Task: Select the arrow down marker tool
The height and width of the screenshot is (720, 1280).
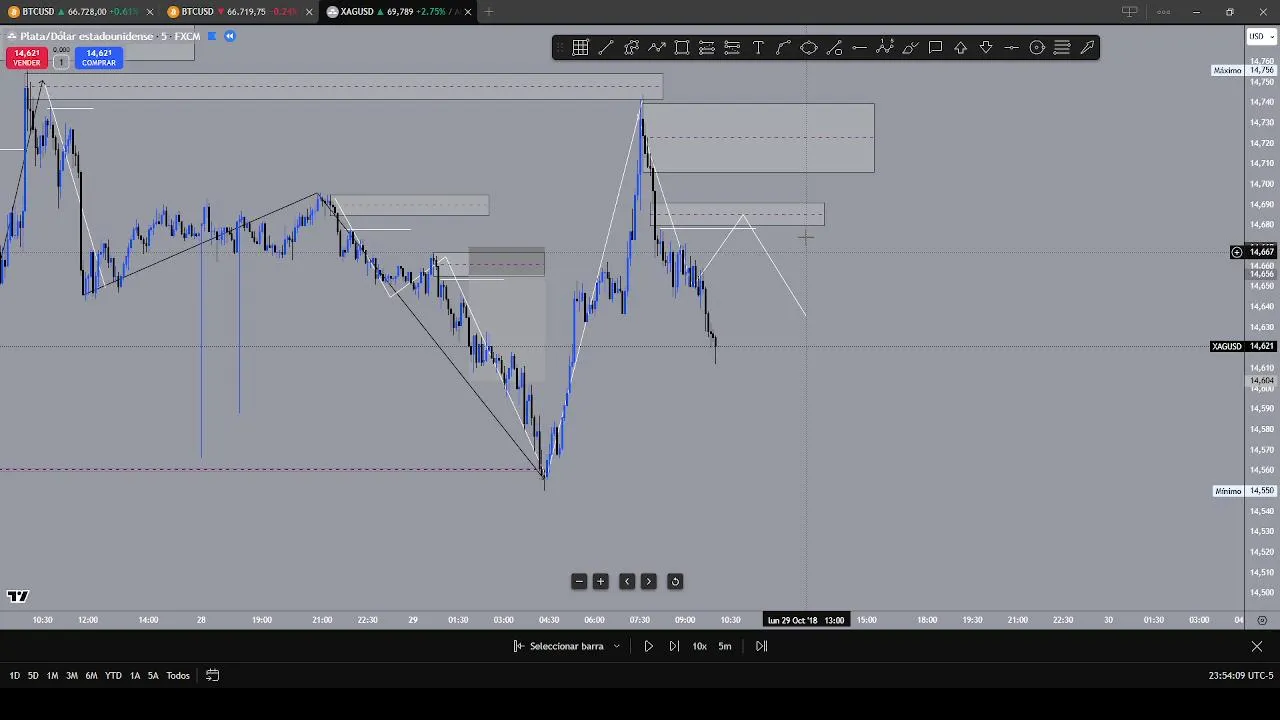Action: 986,48
